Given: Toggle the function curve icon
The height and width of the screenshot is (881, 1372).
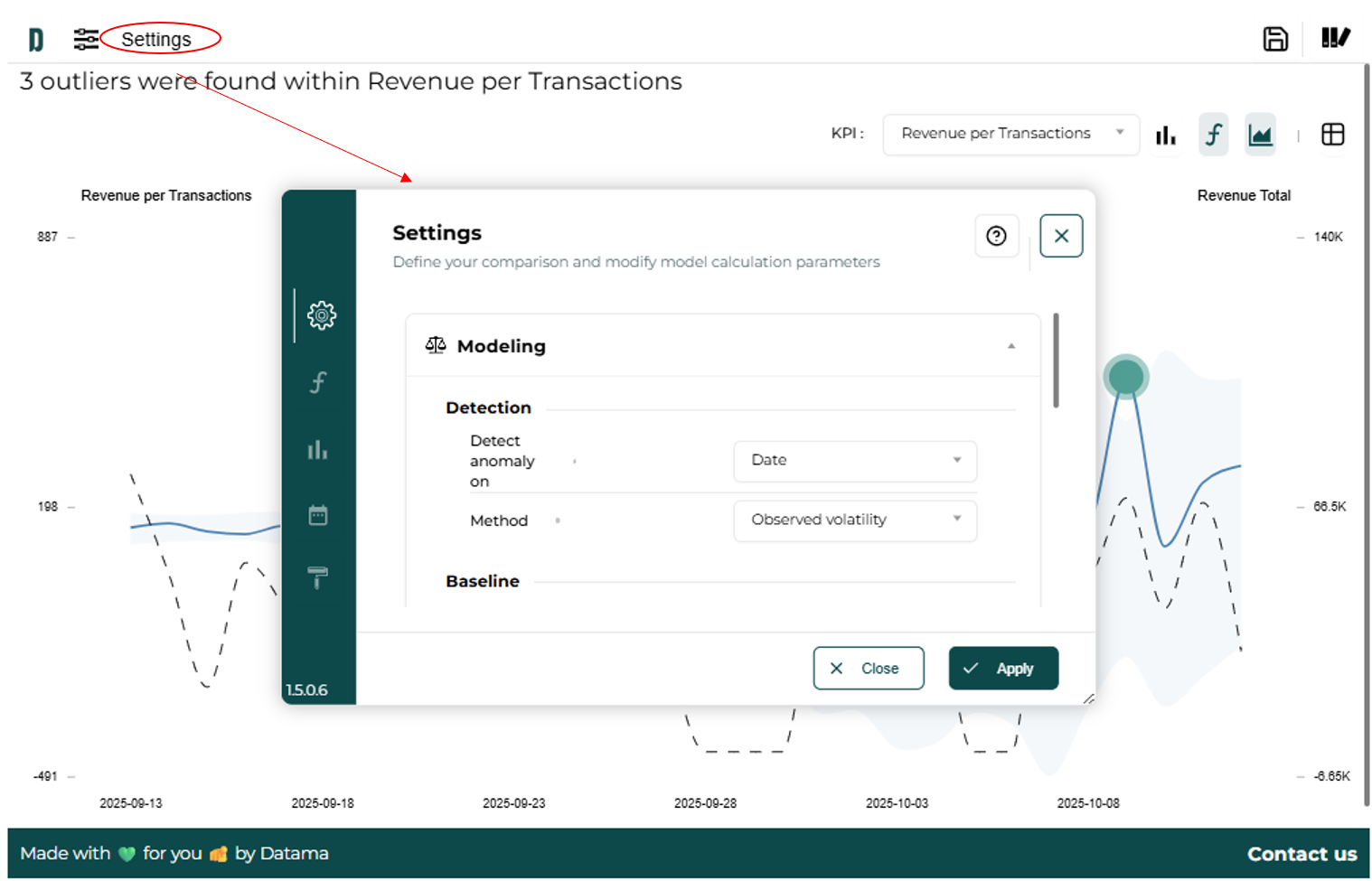Looking at the screenshot, I should 1213,135.
